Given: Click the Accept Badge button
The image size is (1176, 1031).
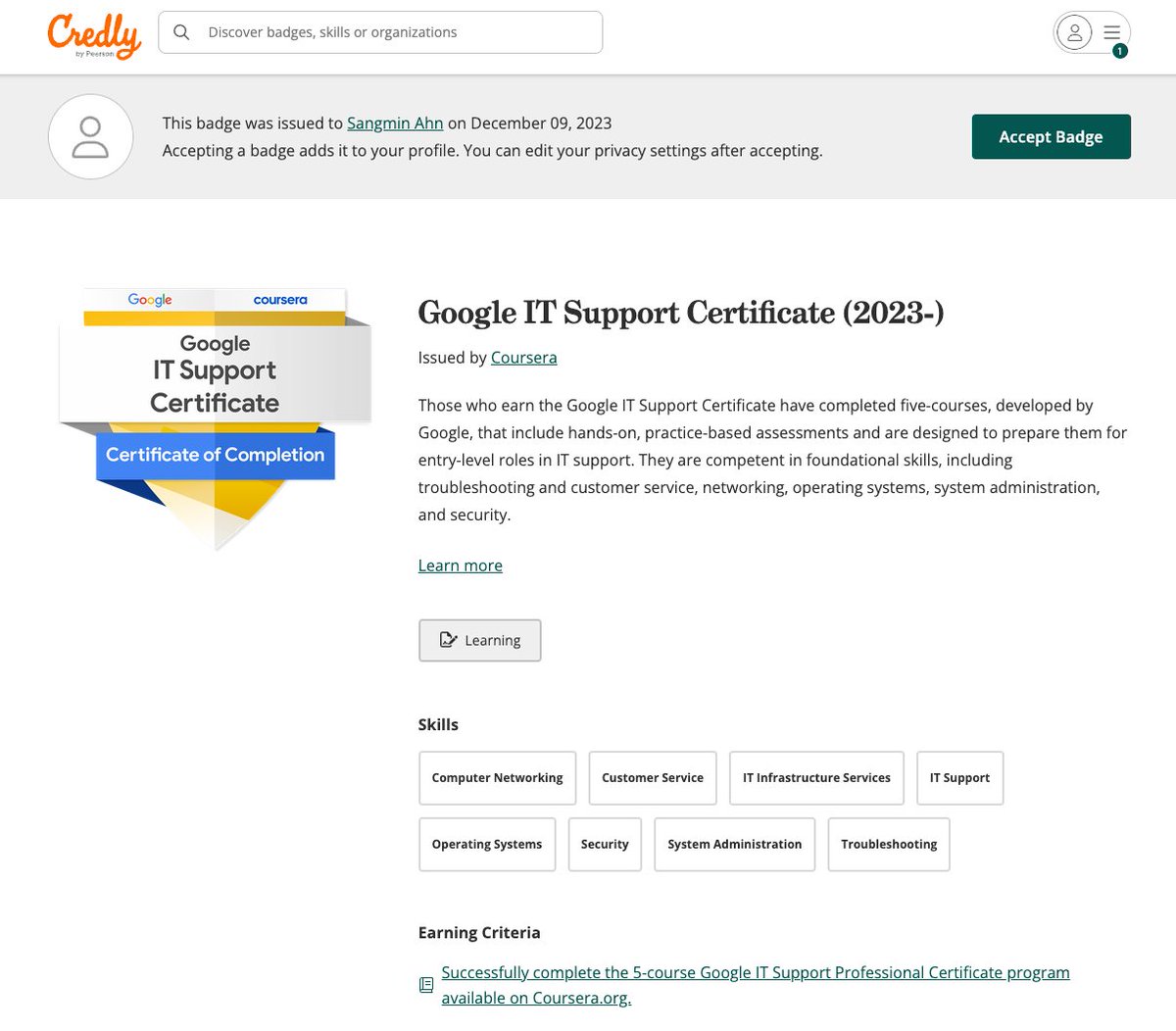Looking at the screenshot, I should pos(1051,136).
